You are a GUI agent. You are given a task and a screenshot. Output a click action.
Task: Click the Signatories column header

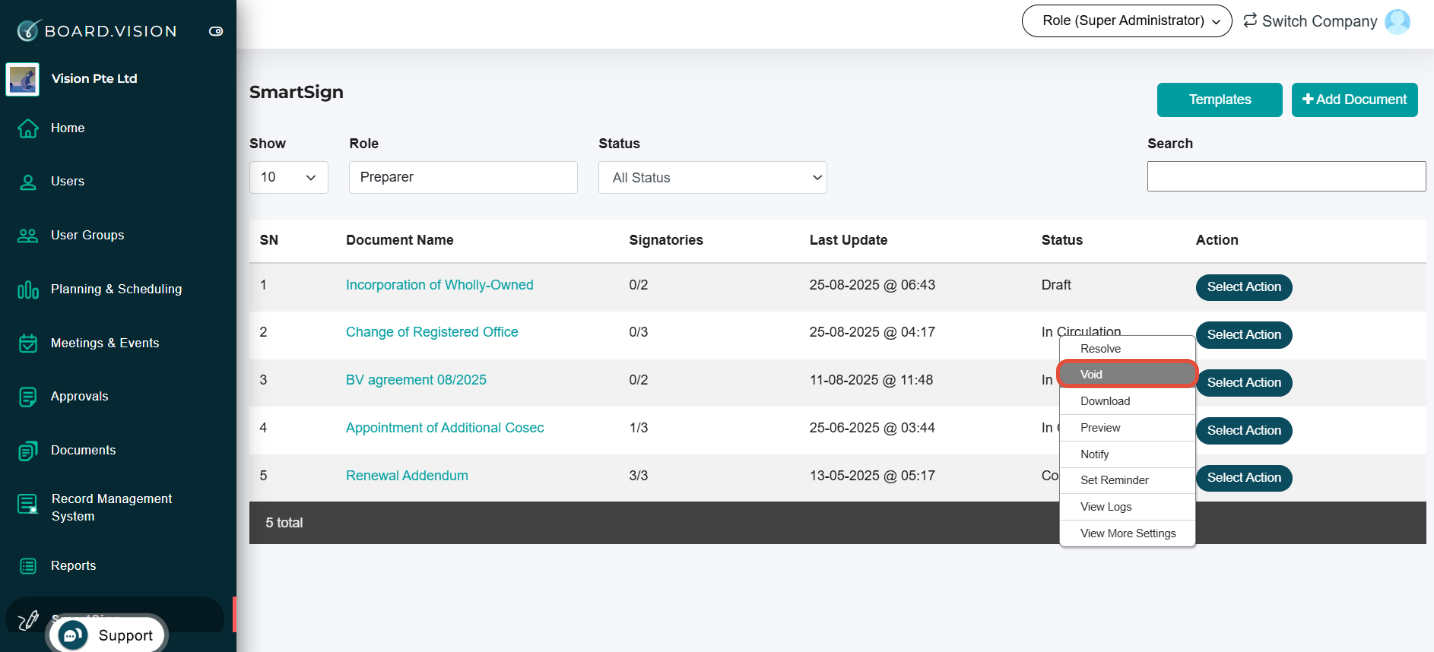click(666, 240)
